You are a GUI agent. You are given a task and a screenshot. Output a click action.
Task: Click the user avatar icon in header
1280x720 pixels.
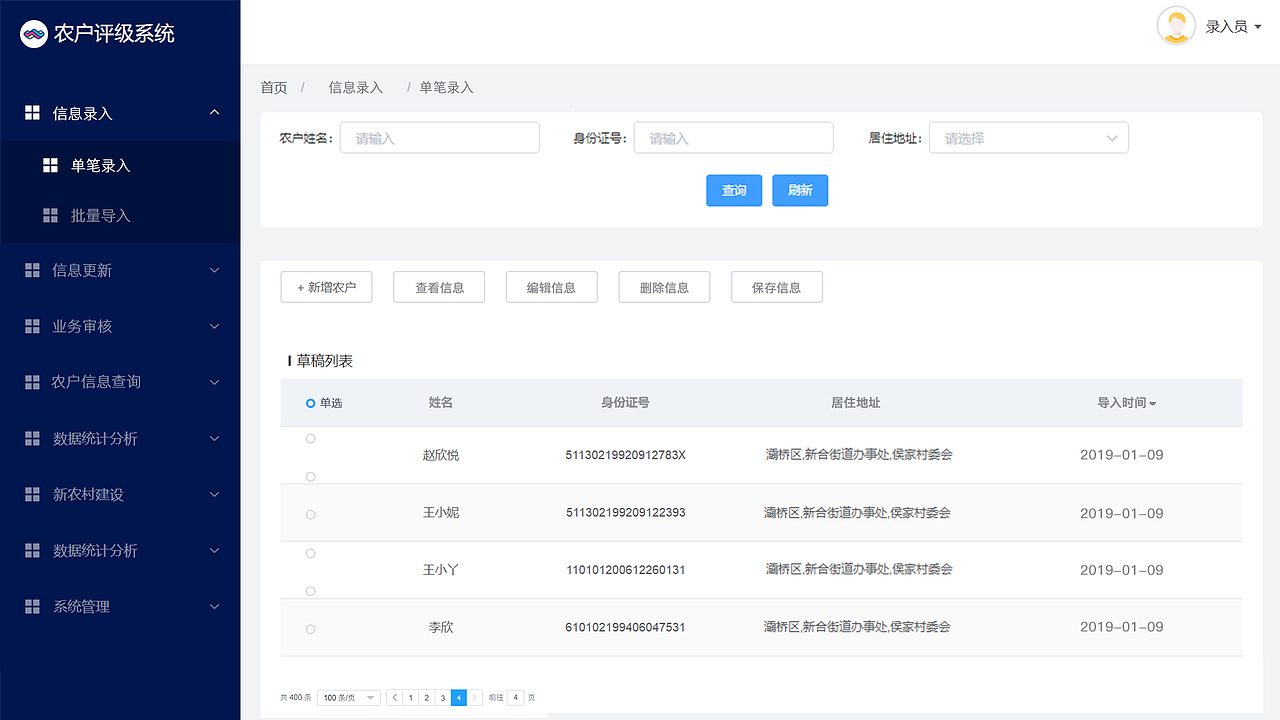point(1175,26)
